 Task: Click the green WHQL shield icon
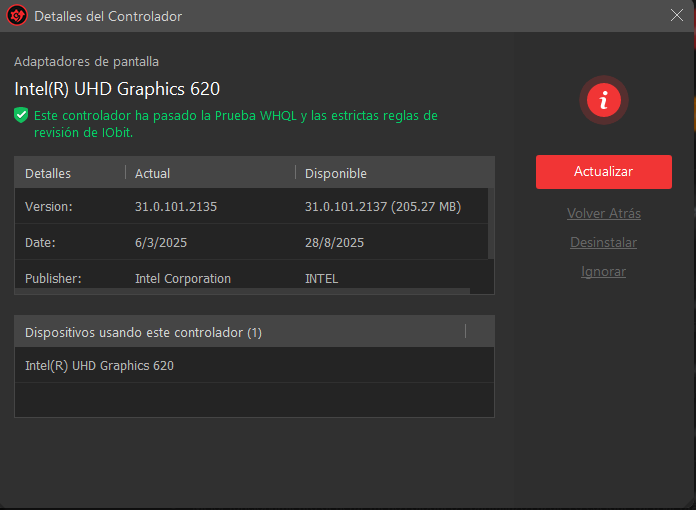pyautogui.click(x=21, y=115)
